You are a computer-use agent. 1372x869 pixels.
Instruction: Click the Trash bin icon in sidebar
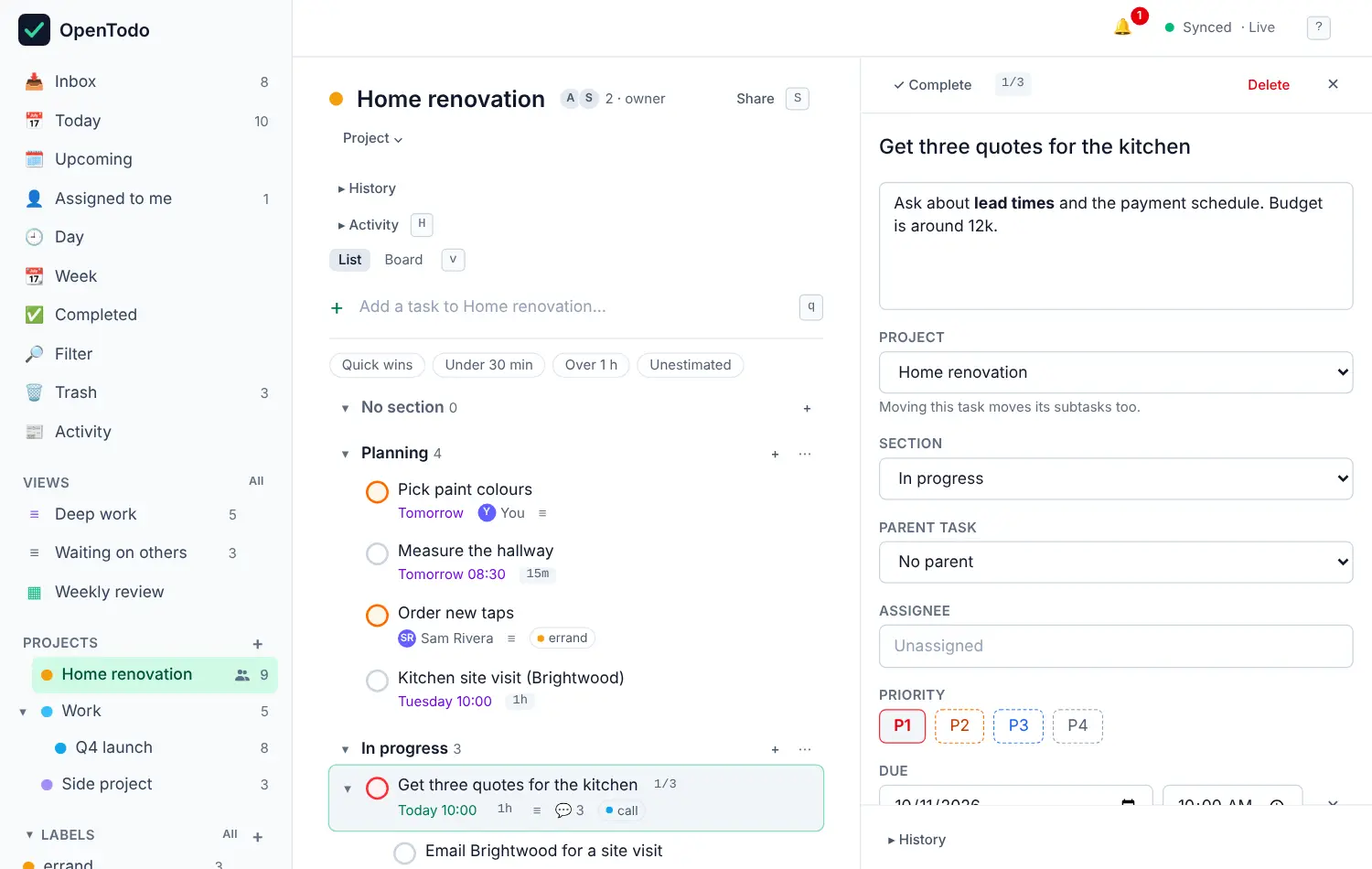coord(34,392)
